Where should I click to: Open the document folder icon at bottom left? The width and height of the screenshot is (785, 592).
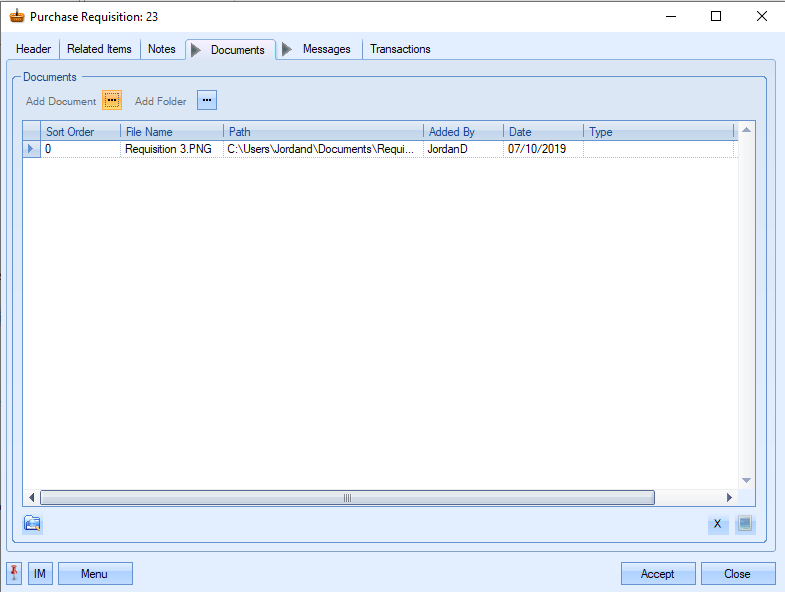[33, 524]
